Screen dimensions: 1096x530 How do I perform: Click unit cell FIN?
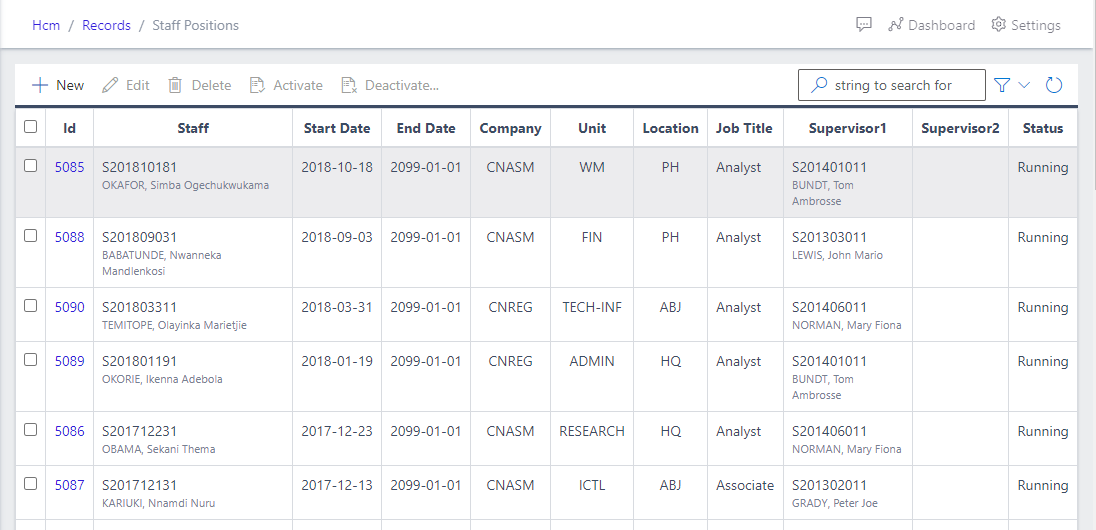[592, 237]
